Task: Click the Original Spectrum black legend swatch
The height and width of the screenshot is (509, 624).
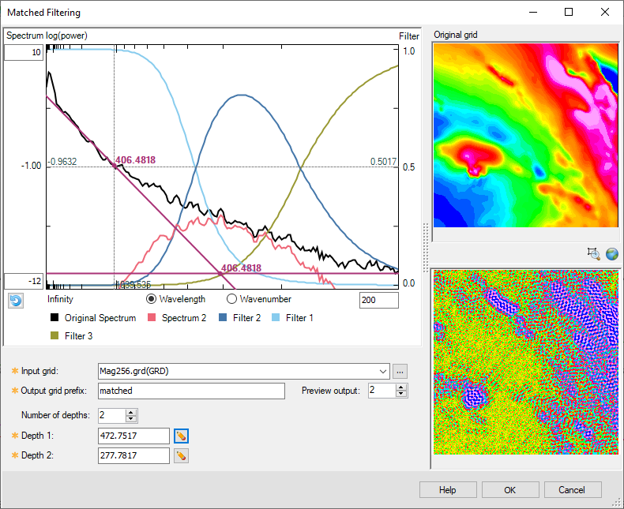Action: tap(55, 318)
